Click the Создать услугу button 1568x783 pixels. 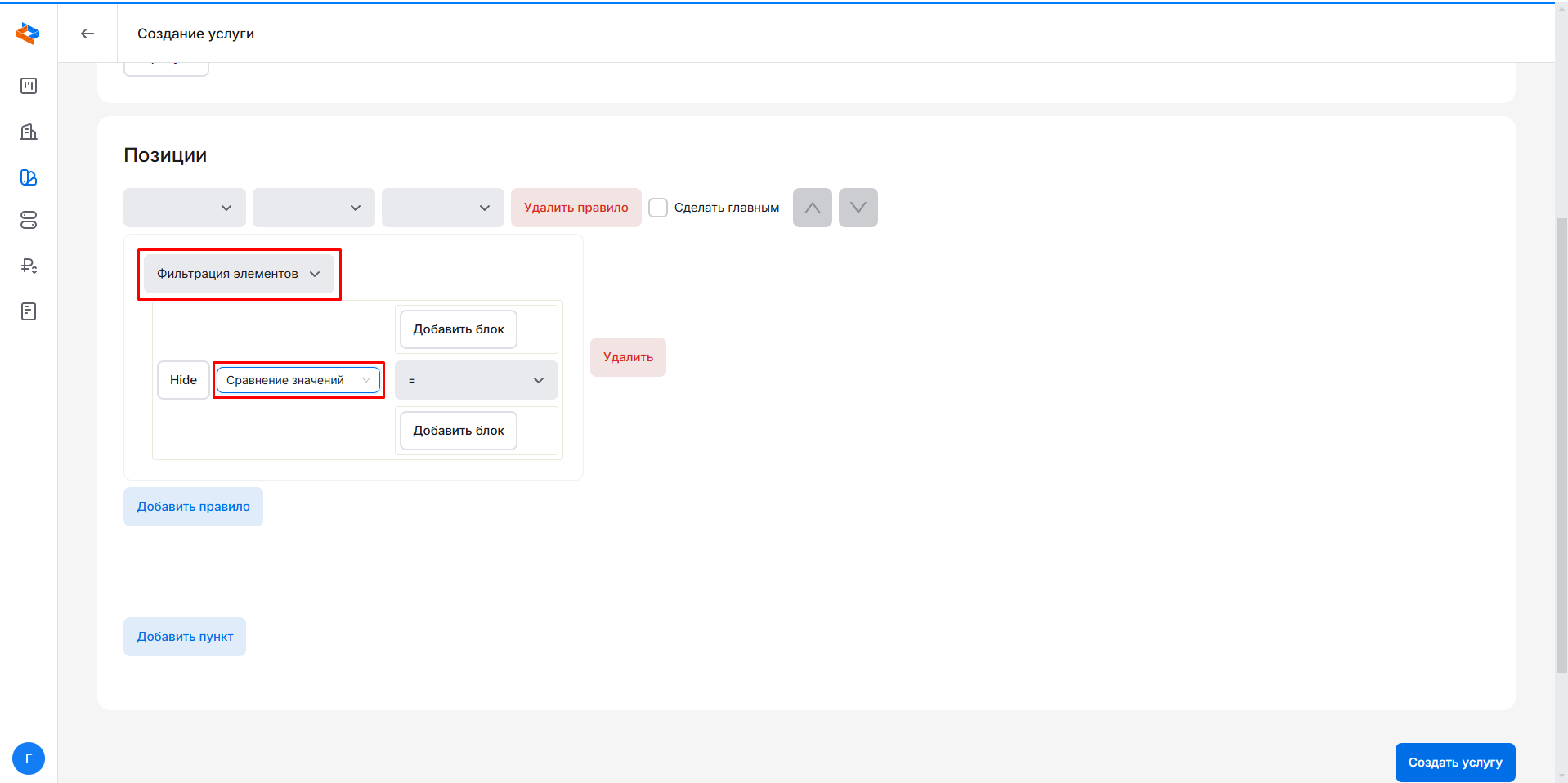pyautogui.click(x=1454, y=762)
